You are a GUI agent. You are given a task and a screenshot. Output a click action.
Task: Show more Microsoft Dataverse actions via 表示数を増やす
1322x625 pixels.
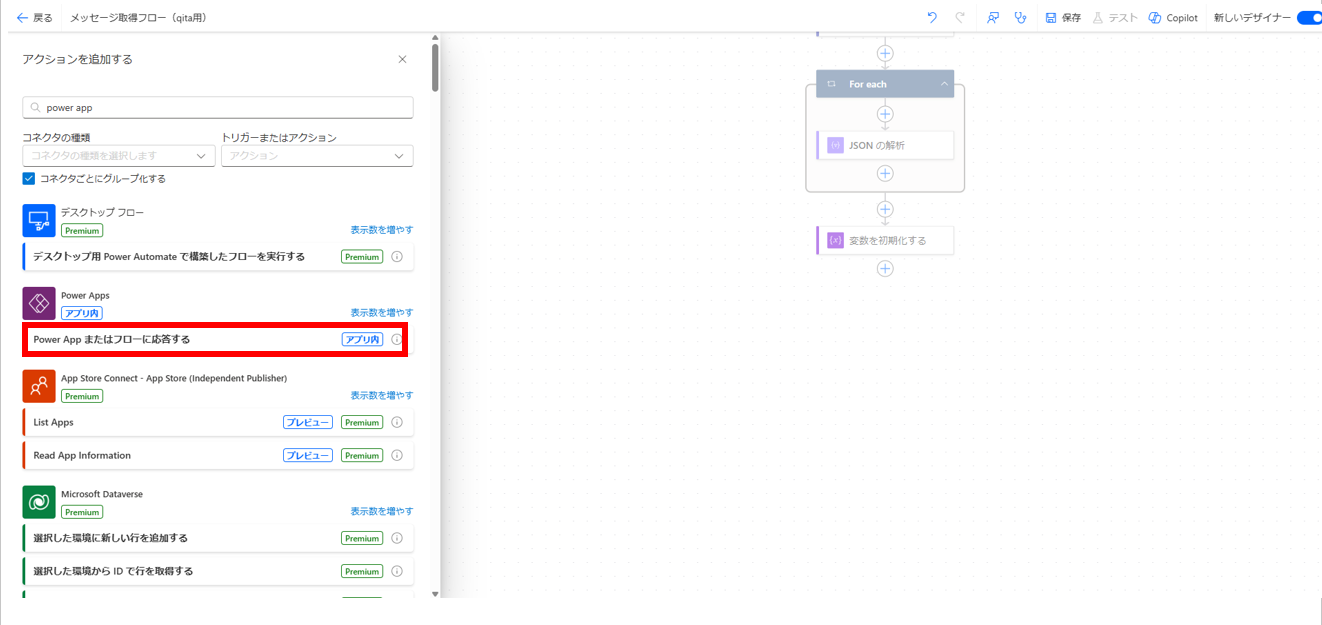coord(381,511)
